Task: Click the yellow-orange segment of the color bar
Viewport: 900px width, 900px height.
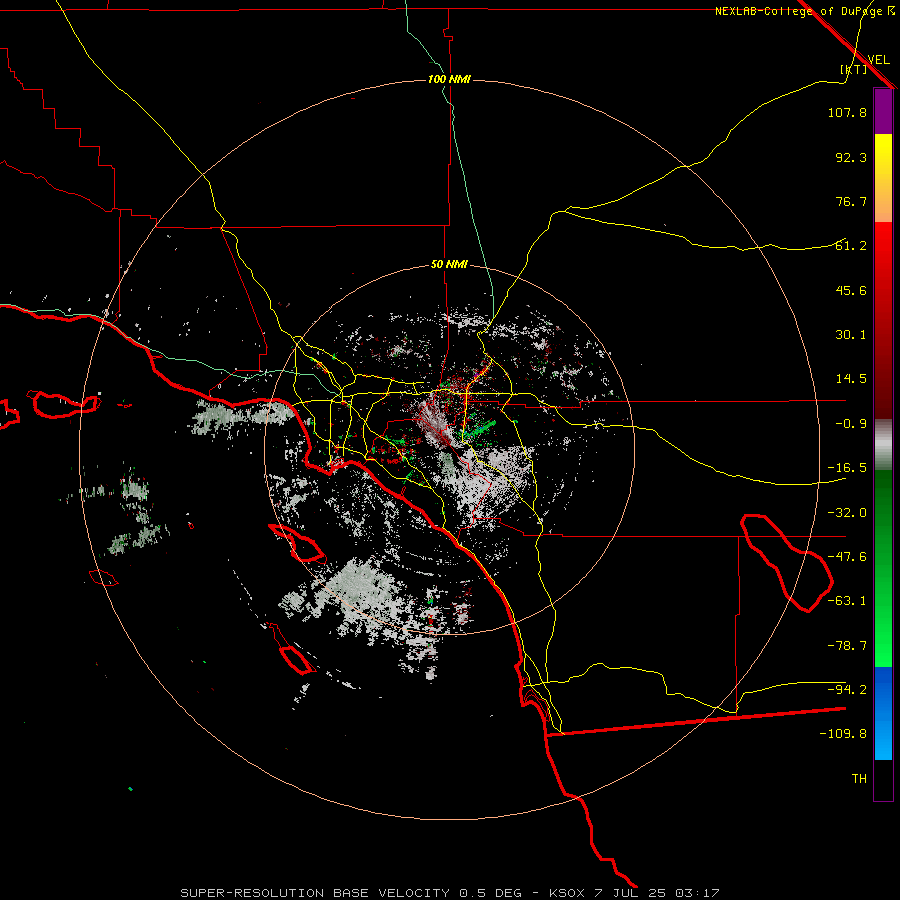Action: [x=883, y=178]
